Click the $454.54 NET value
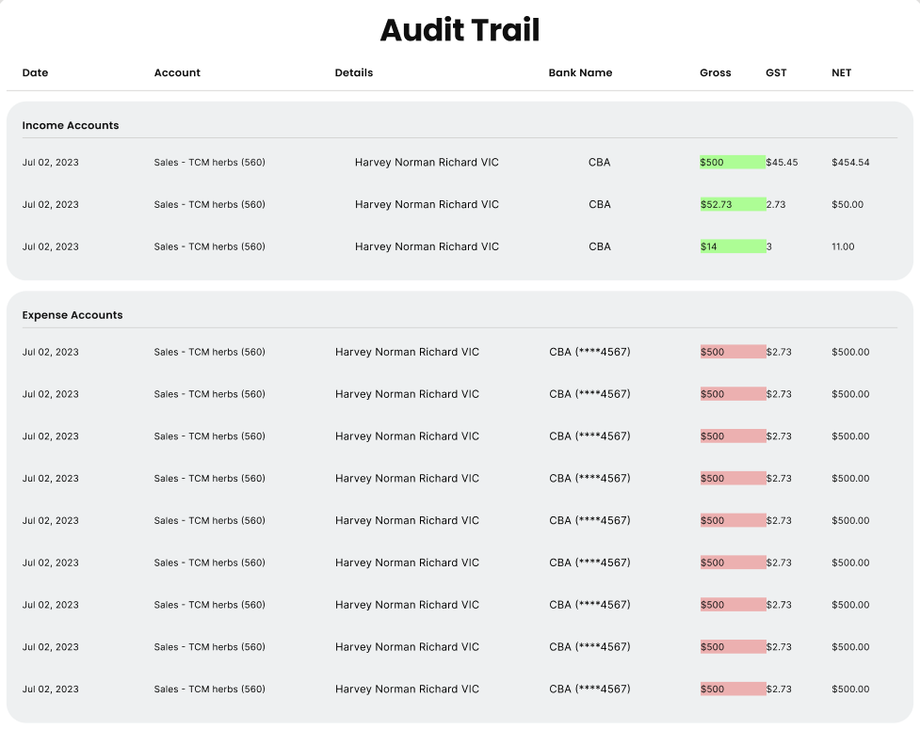This screenshot has width=920, height=729. [850, 162]
